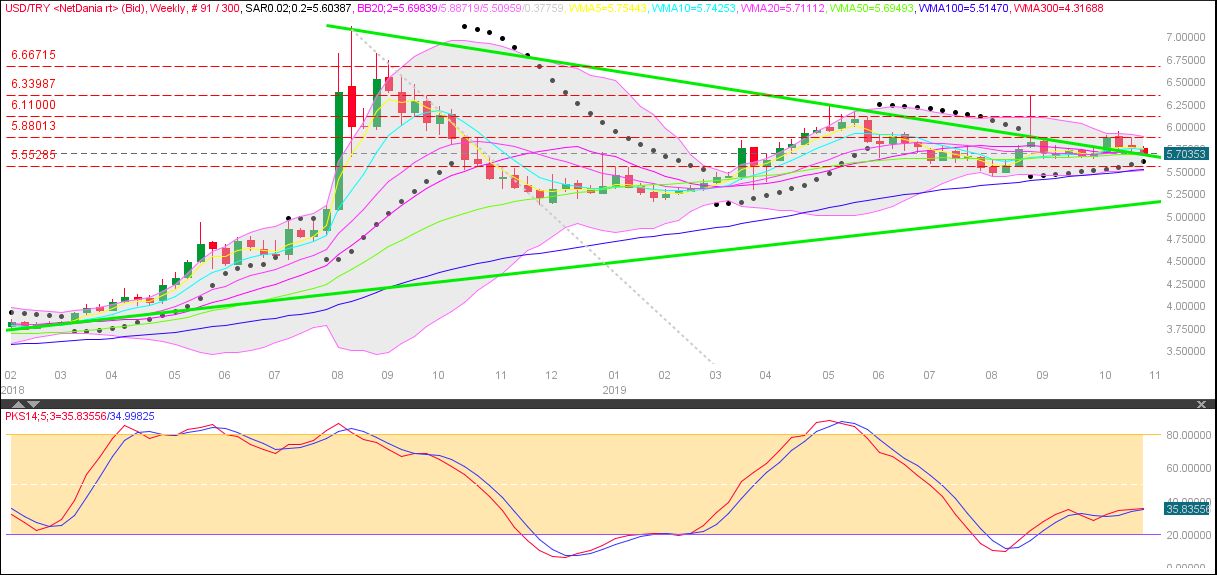Click the 5.70353 current price tag

1187,154
